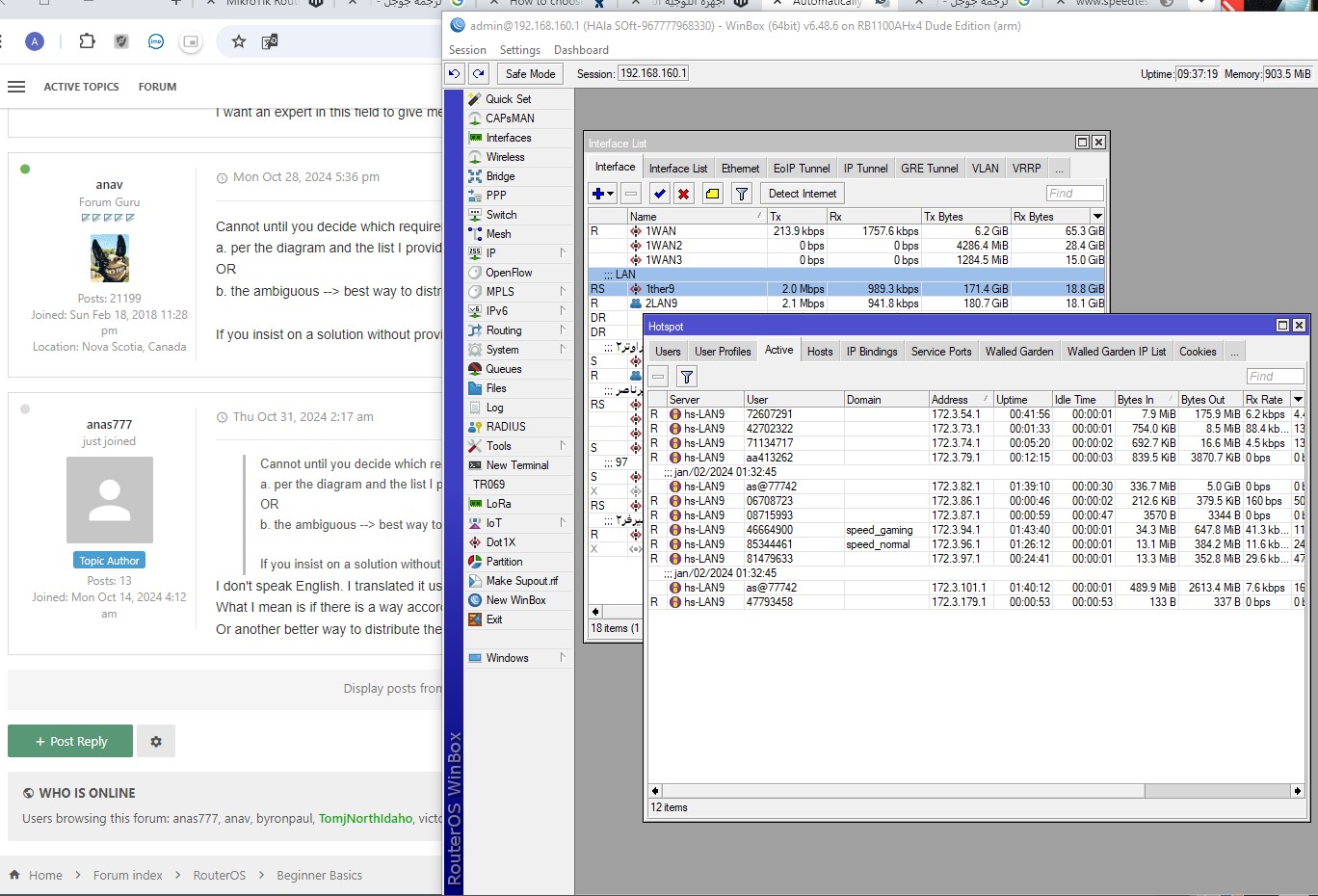Open the Forum index breadcrumb link
This screenshot has height=896, width=1318.
(x=127, y=875)
